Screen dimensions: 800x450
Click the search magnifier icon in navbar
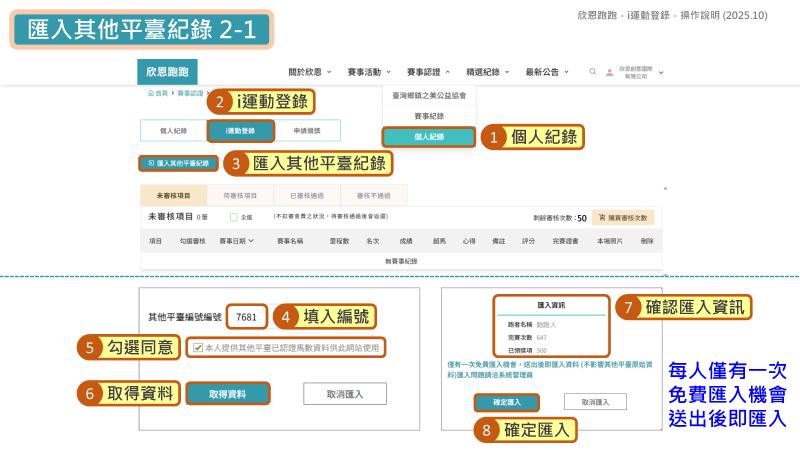[592, 72]
